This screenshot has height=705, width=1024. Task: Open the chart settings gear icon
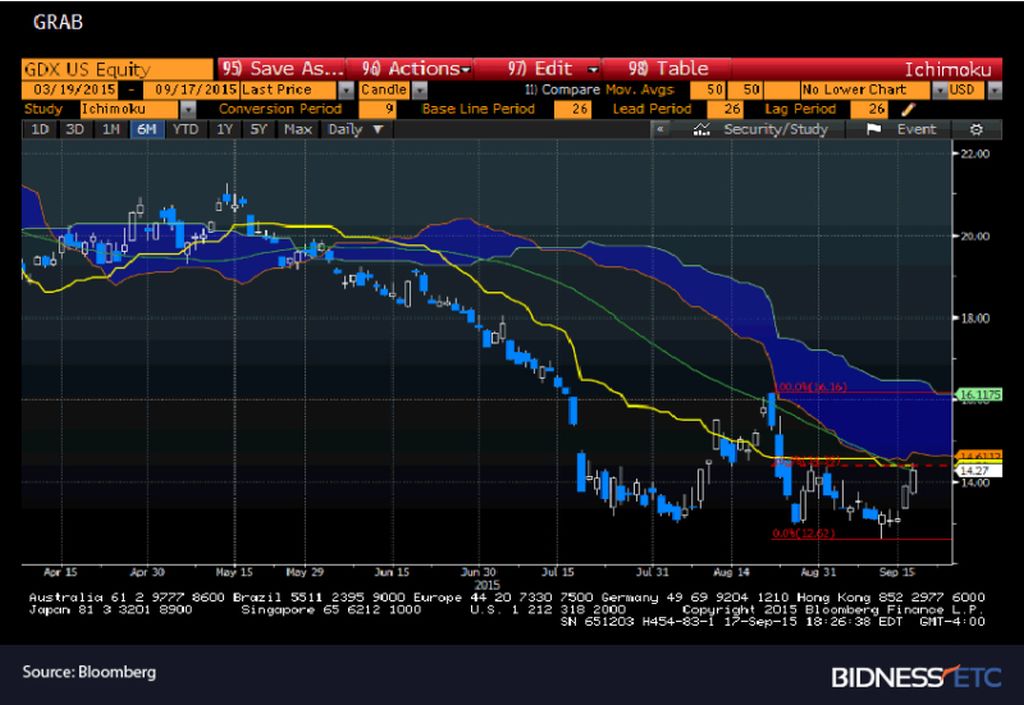[x=977, y=129]
